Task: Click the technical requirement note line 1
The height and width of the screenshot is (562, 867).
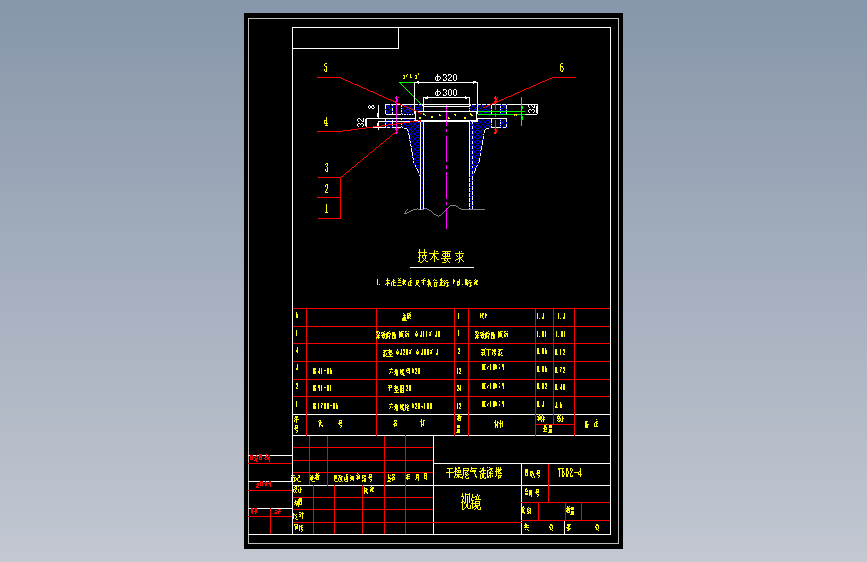Action: (427, 283)
